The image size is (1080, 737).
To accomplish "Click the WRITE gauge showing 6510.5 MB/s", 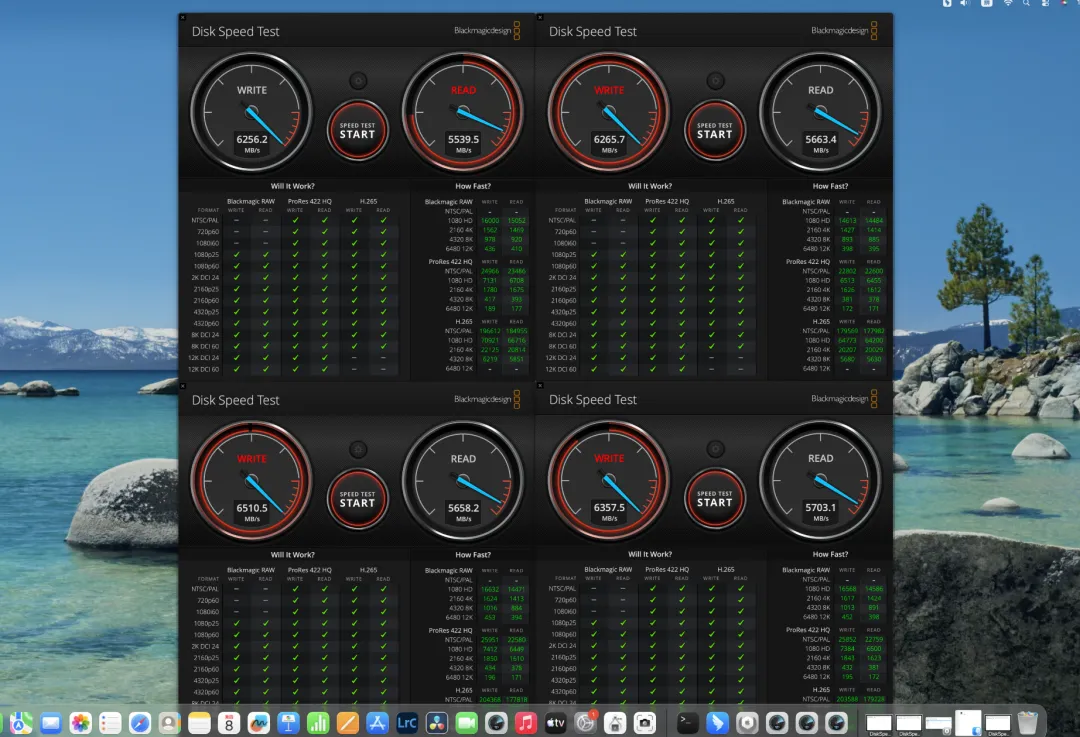I will (x=251, y=481).
